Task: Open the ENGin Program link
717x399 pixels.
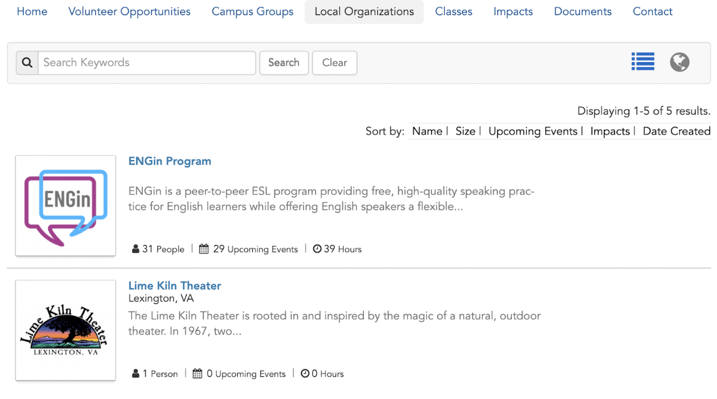Action: pyautogui.click(x=170, y=161)
